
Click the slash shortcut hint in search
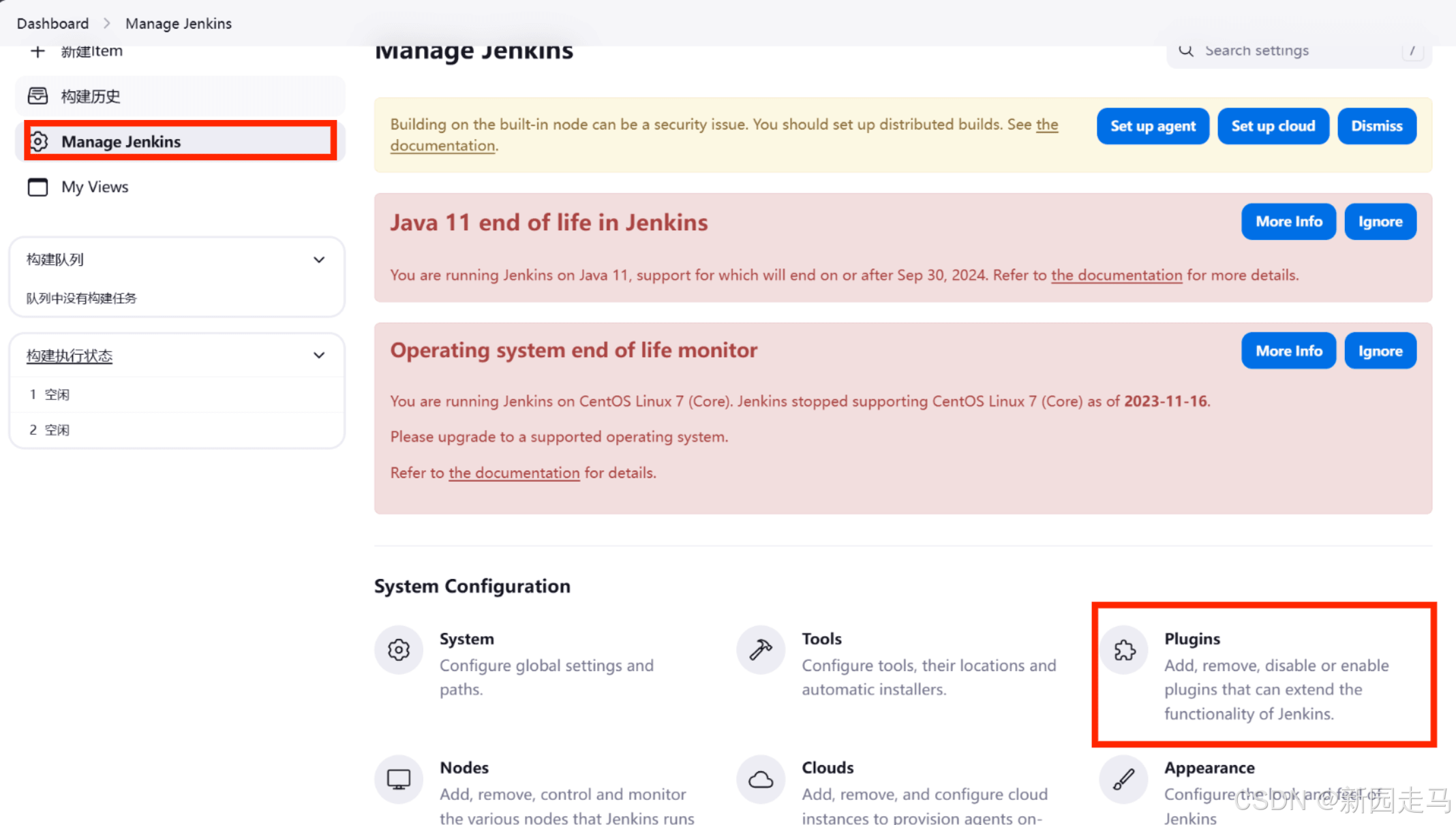coord(1412,52)
